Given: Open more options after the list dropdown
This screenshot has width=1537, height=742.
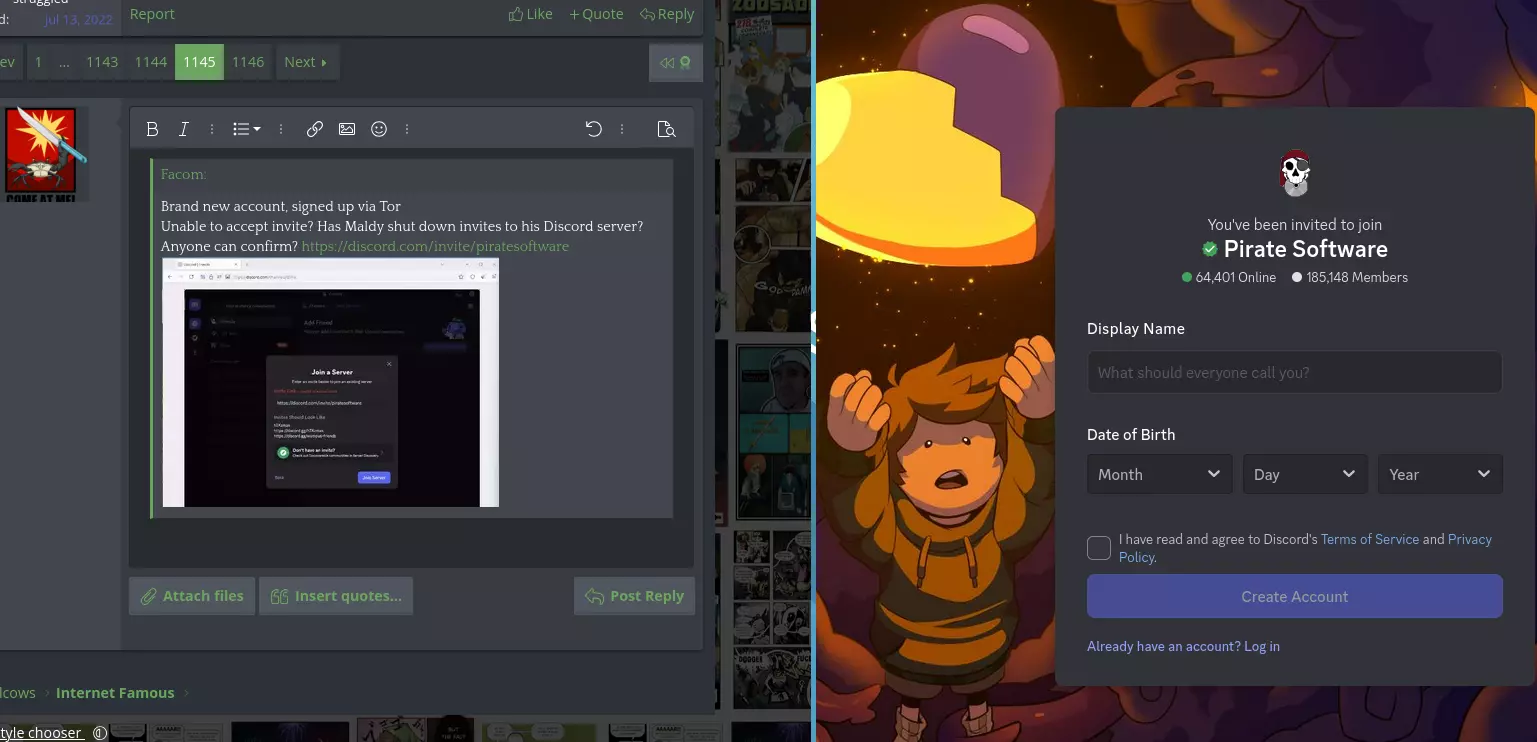Looking at the screenshot, I should (281, 129).
